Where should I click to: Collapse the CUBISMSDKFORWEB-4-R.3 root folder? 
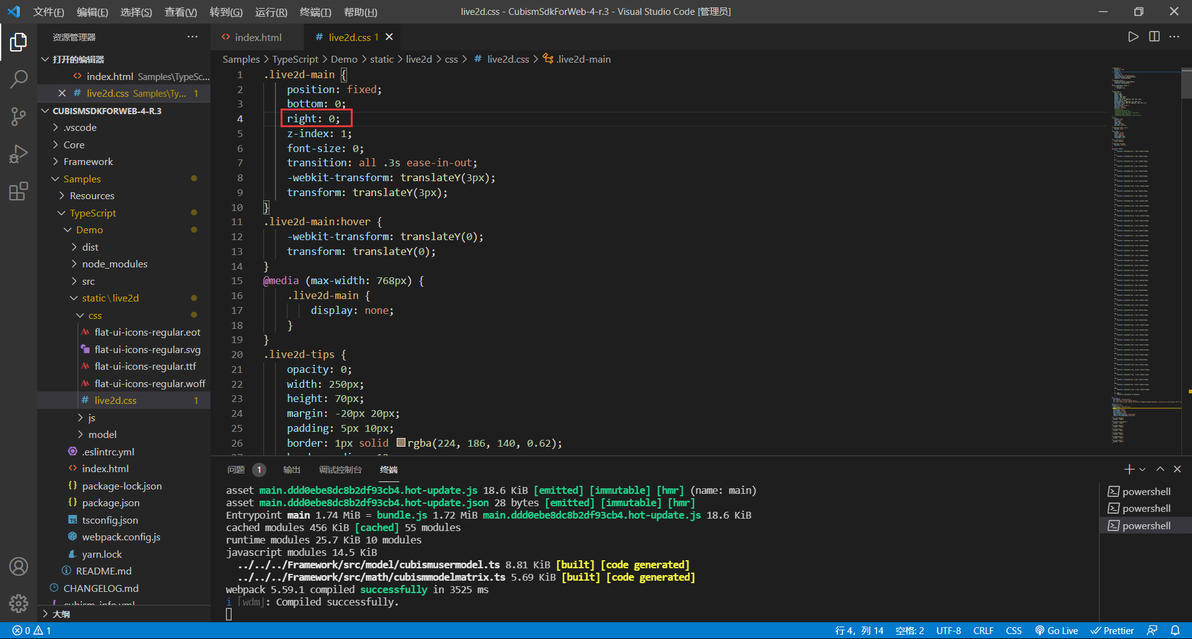pos(45,111)
